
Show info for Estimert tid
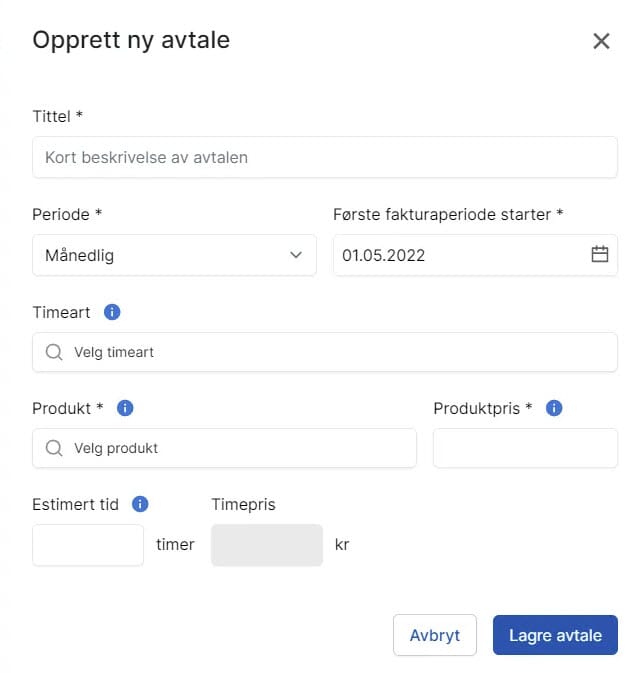[141, 504]
